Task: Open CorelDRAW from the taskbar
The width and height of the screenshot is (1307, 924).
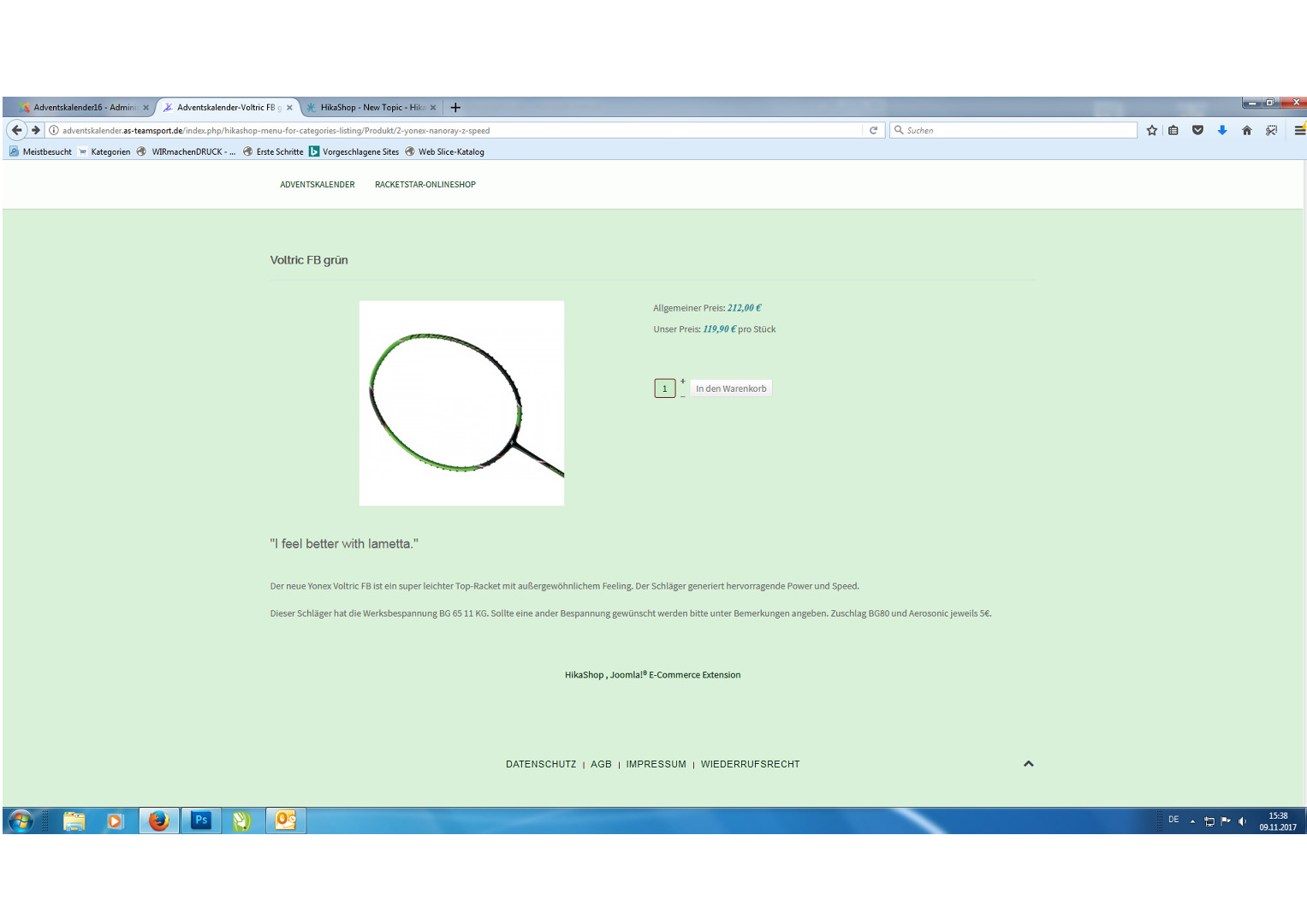Action: [242, 821]
